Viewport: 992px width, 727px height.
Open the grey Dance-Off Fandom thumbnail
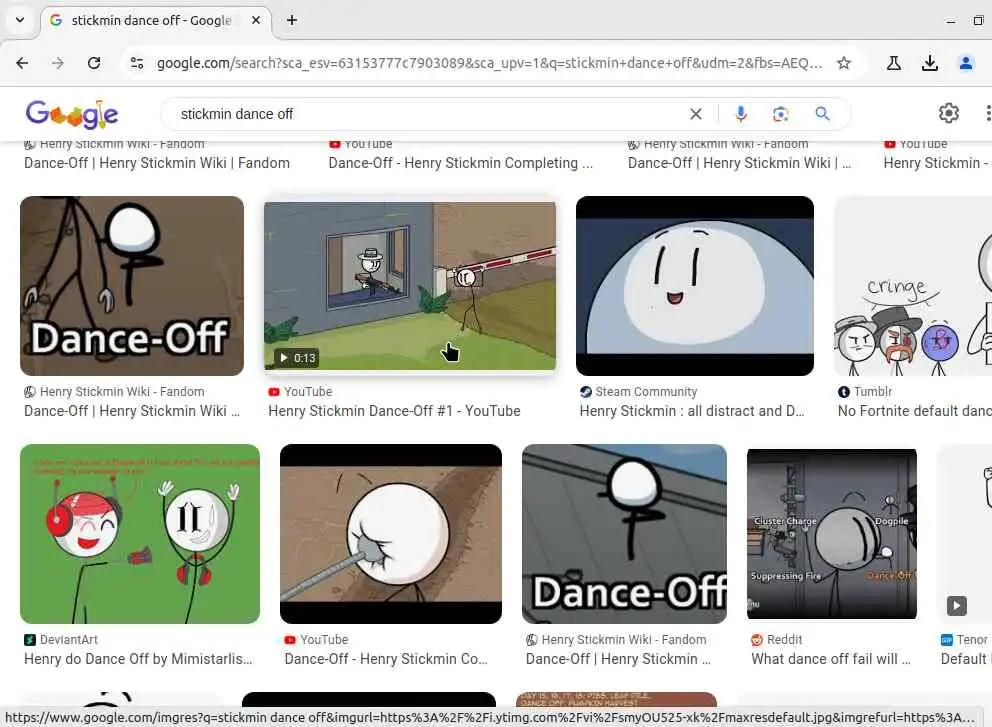pyautogui.click(x=624, y=534)
